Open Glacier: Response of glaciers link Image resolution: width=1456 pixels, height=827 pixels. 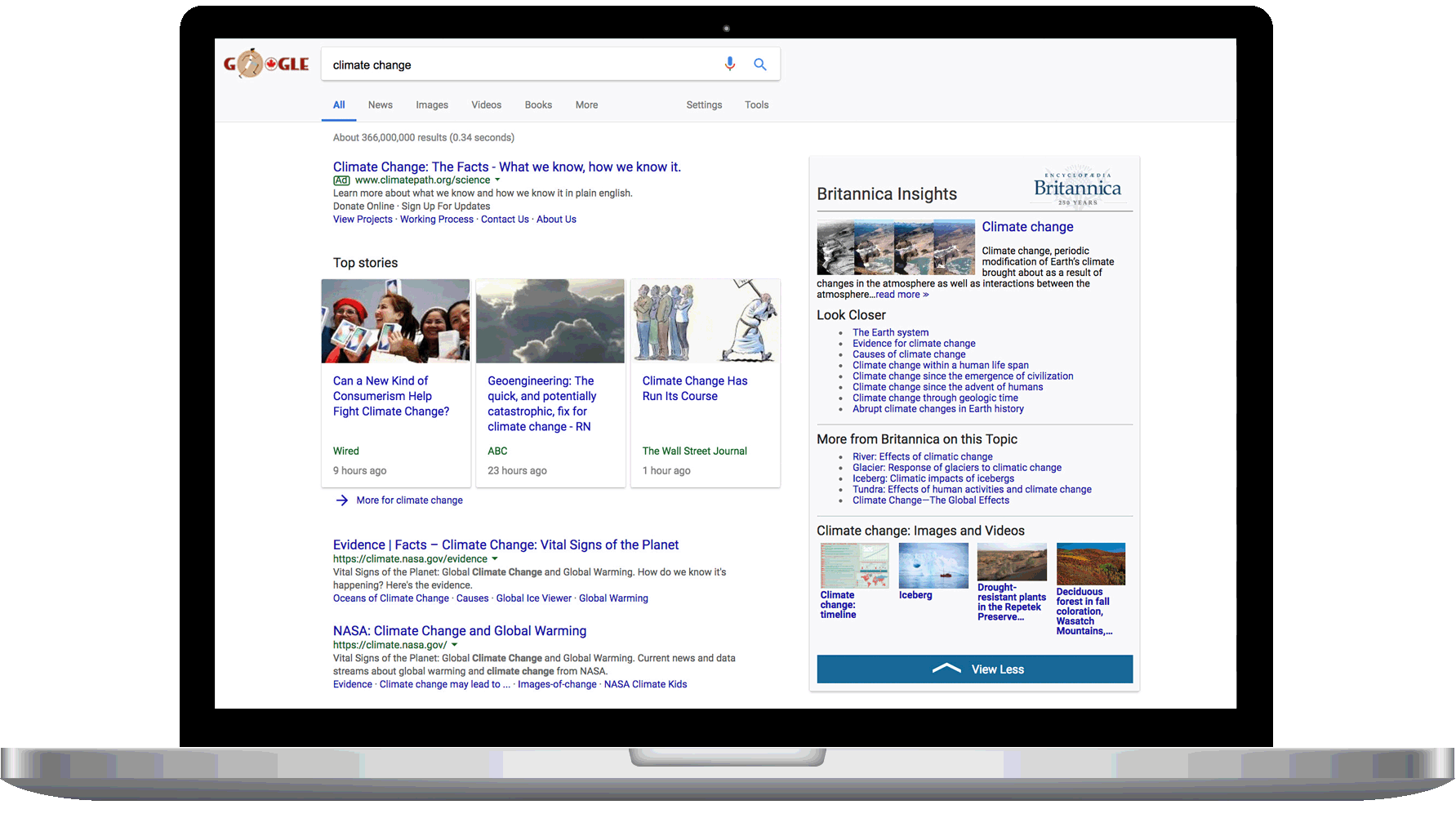point(957,468)
